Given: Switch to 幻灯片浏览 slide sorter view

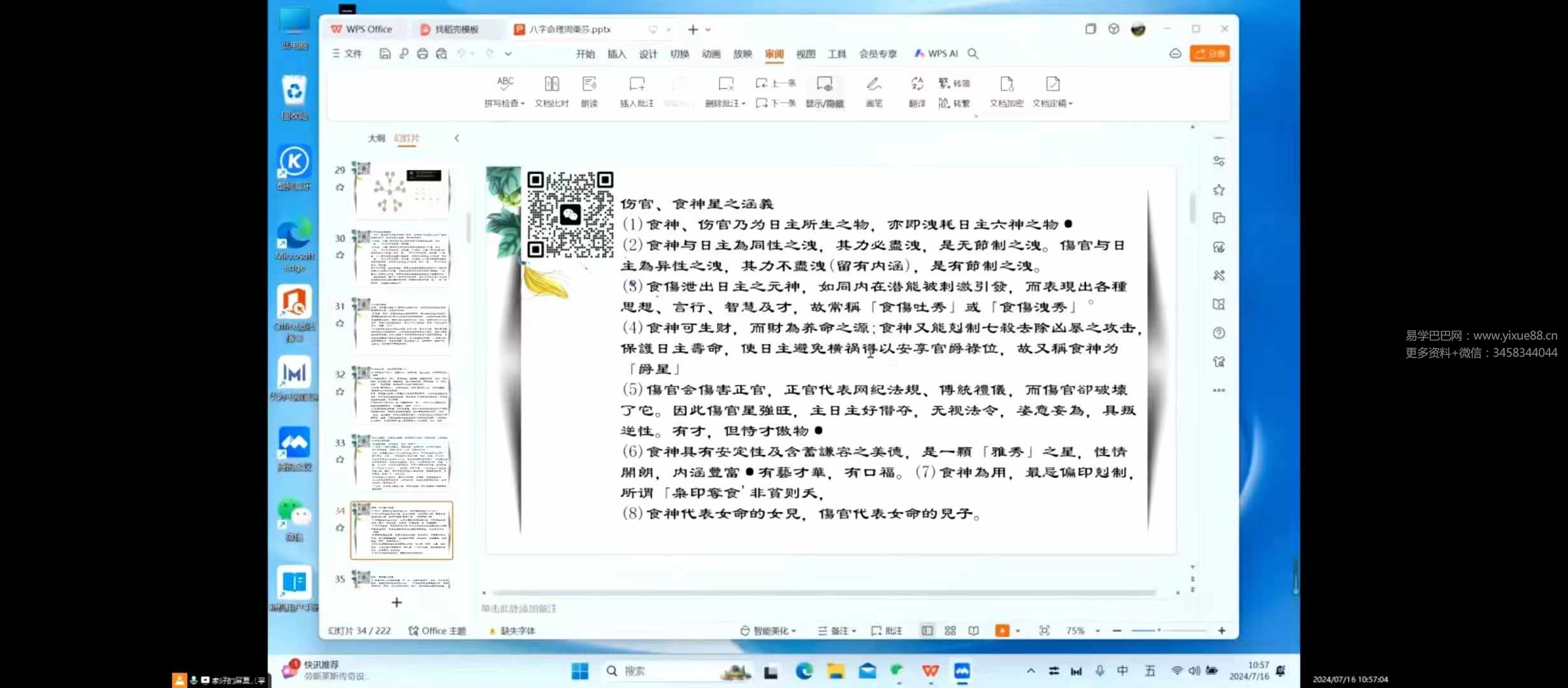Looking at the screenshot, I should click(949, 630).
